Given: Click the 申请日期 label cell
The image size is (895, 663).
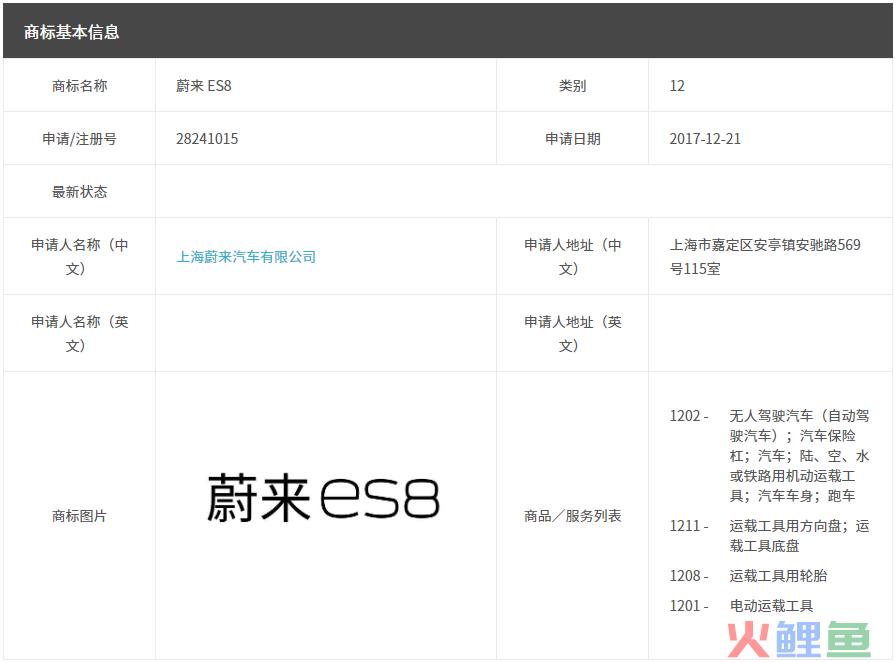Looking at the screenshot, I should (x=573, y=139).
